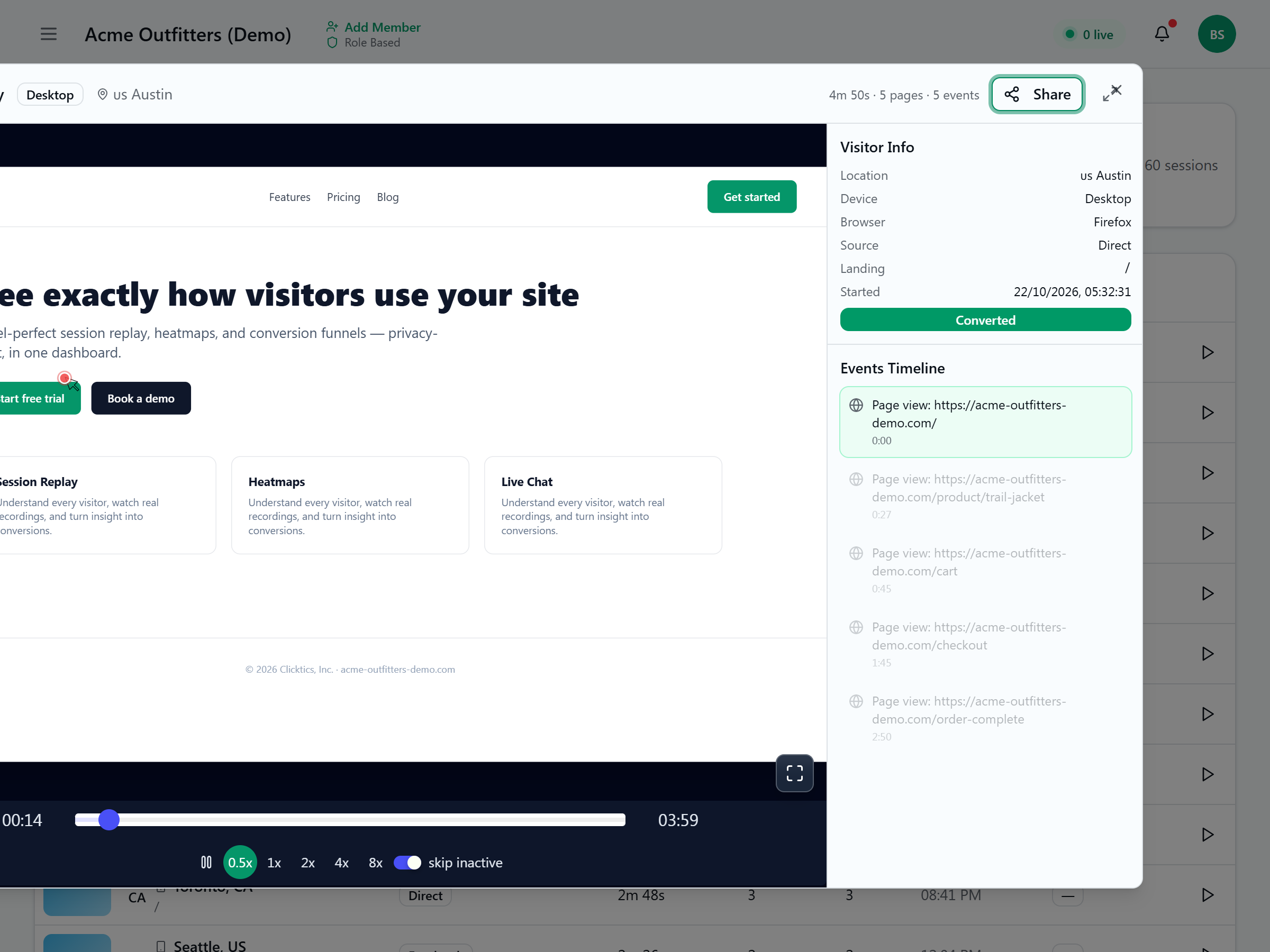Click Features in the replayed site nav

click(x=290, y=197)
